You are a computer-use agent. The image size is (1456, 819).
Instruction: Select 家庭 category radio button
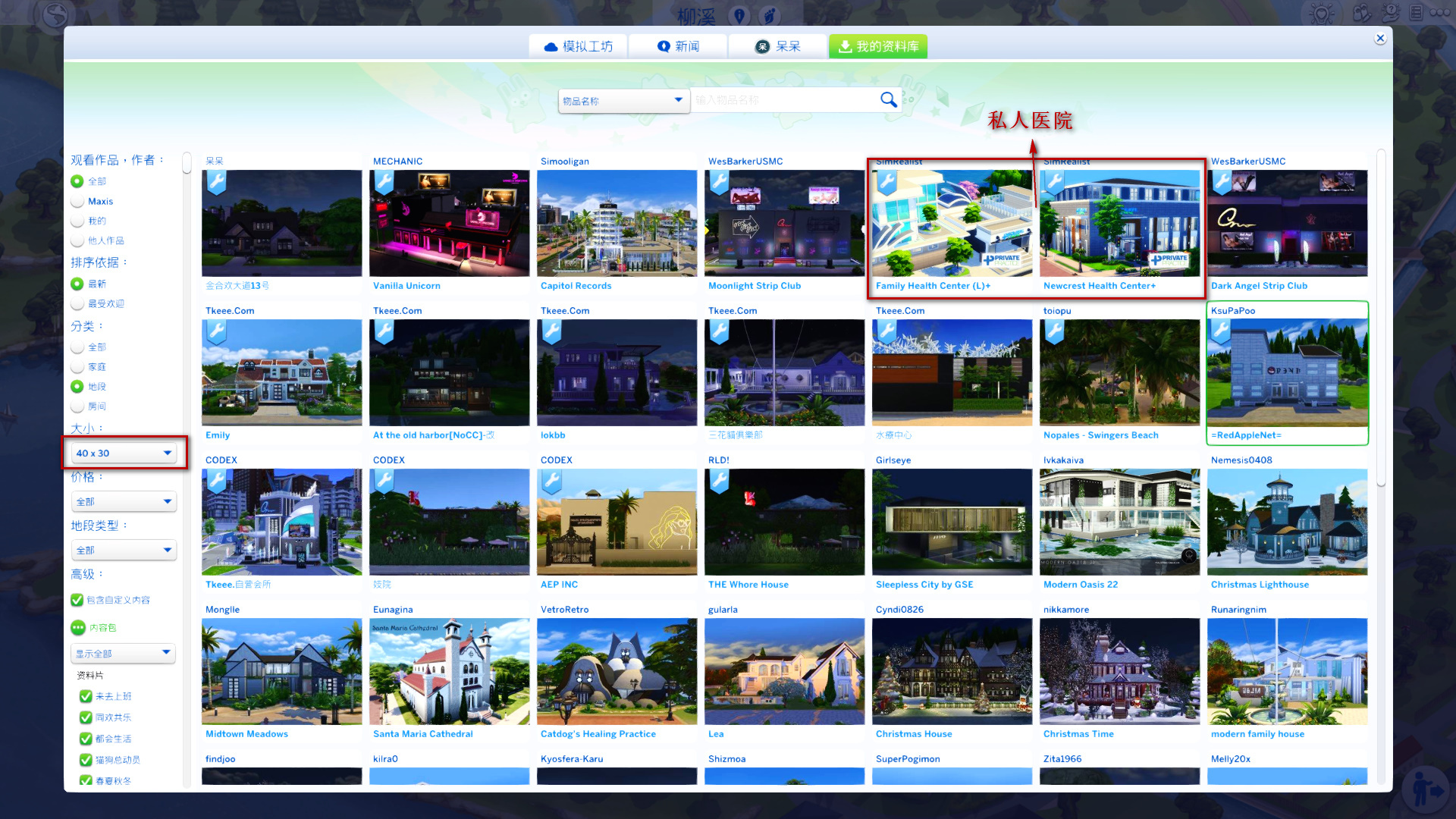tap(77, 366)
